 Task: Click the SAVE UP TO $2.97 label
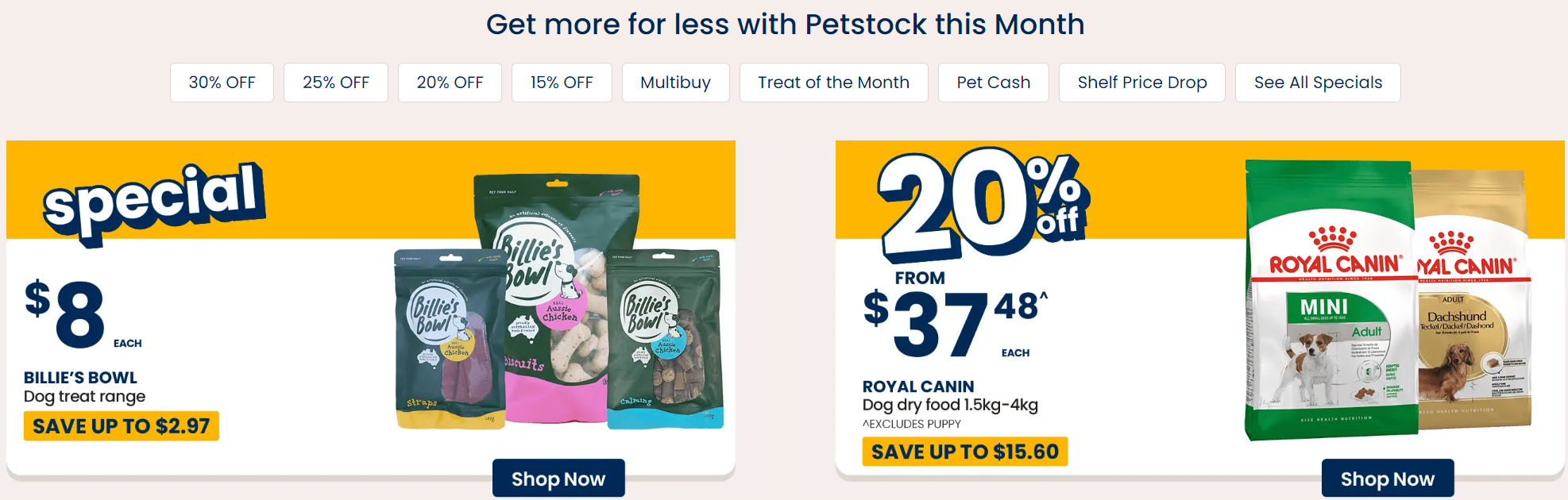coord(121,426)
